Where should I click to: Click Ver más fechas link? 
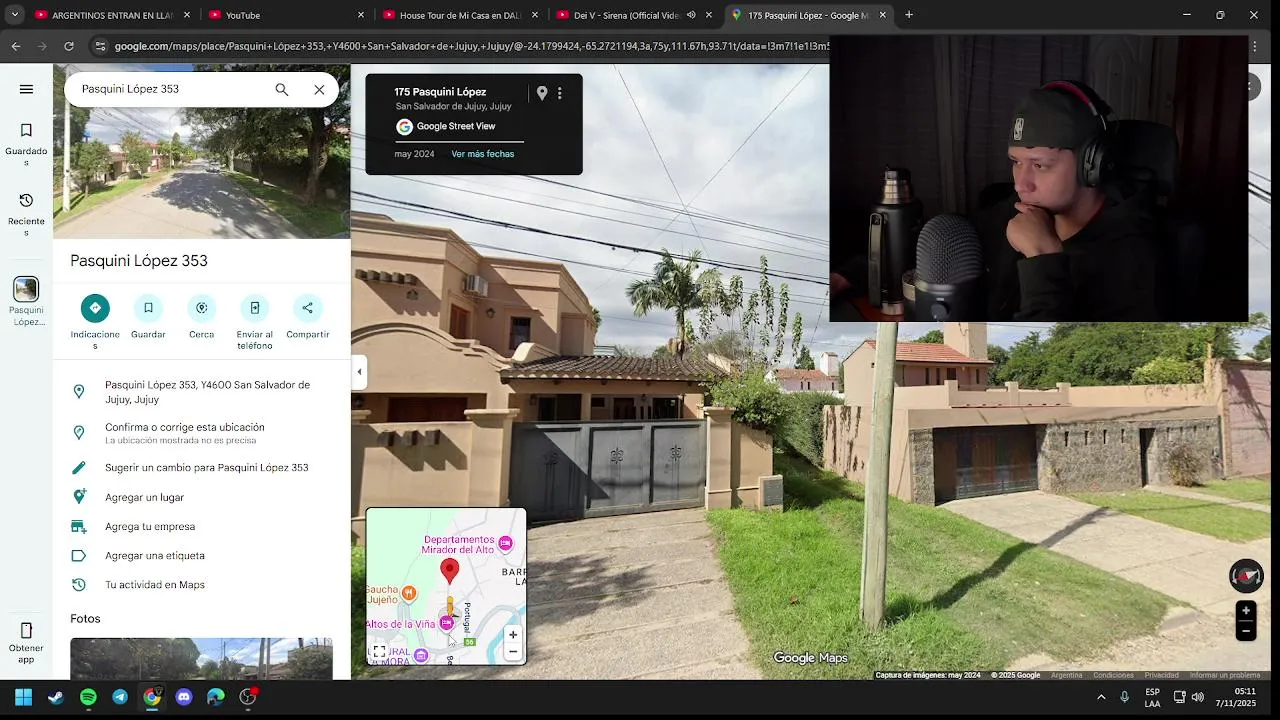tap(482, 154)
